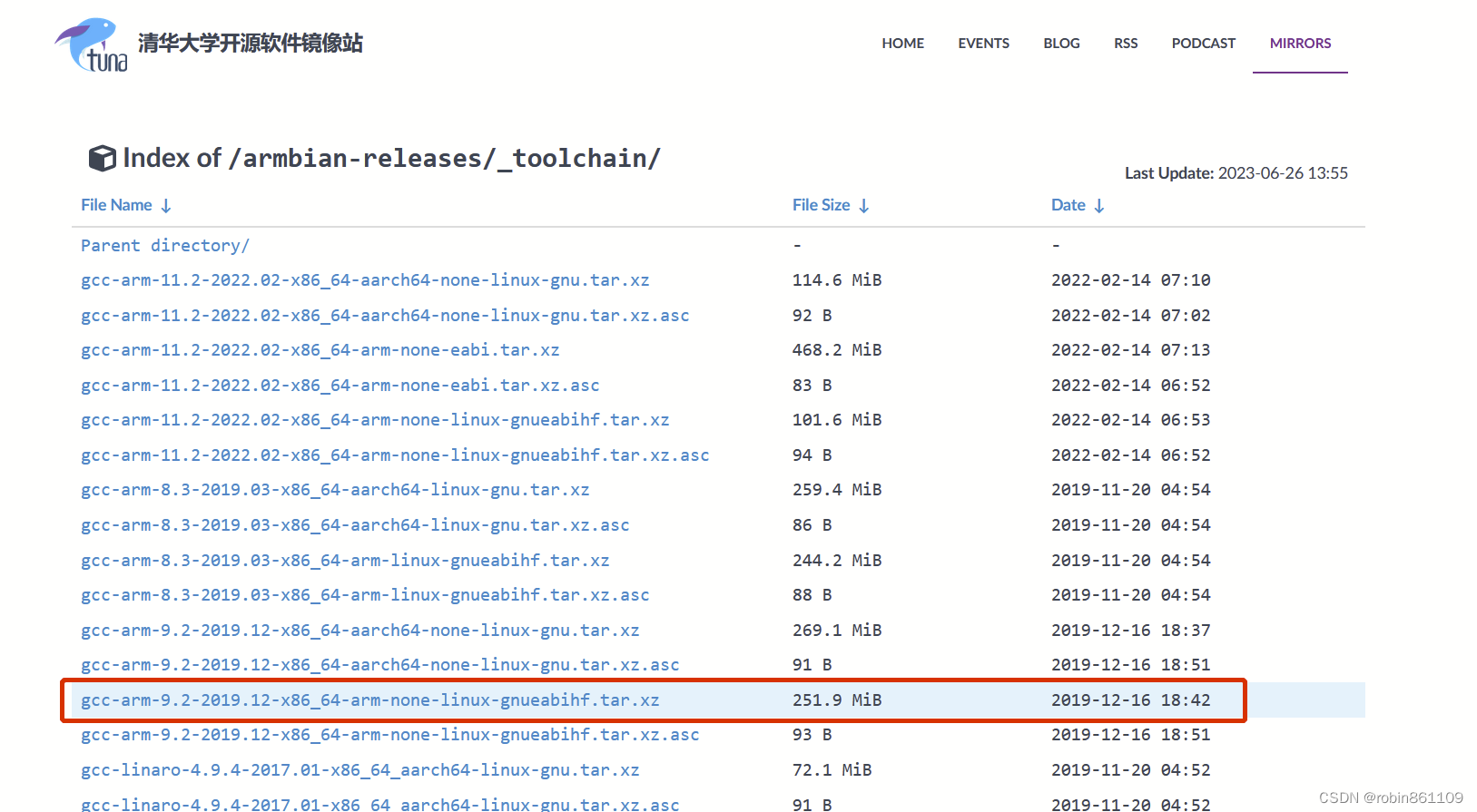Click the date 2022-02-14 06:53

point(1131,420)
